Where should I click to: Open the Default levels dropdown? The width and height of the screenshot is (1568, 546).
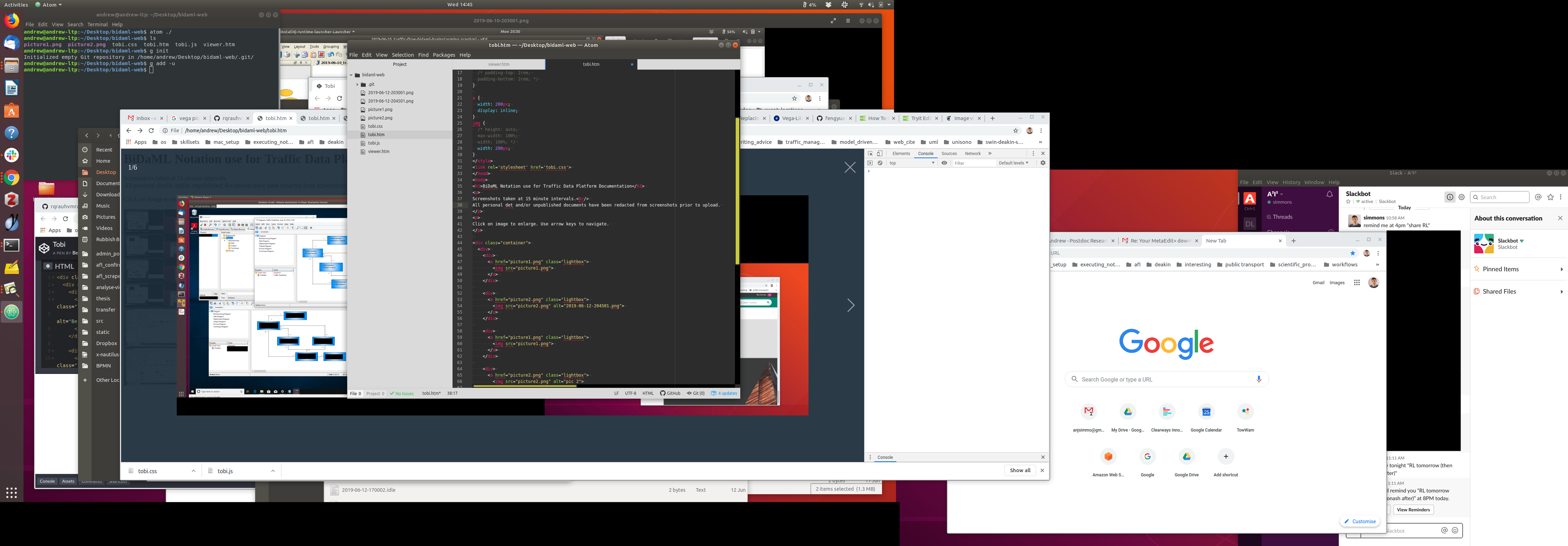[x=1014, y=163]
